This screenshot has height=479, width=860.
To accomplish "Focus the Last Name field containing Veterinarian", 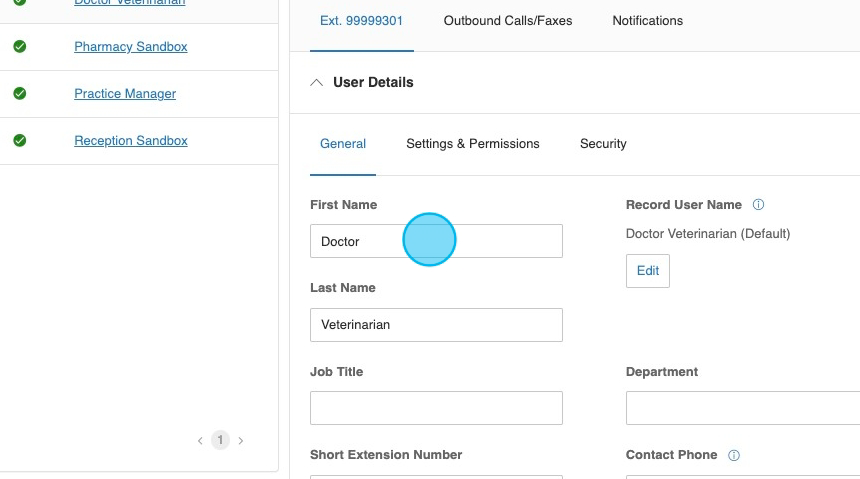I will pos(436,325).
